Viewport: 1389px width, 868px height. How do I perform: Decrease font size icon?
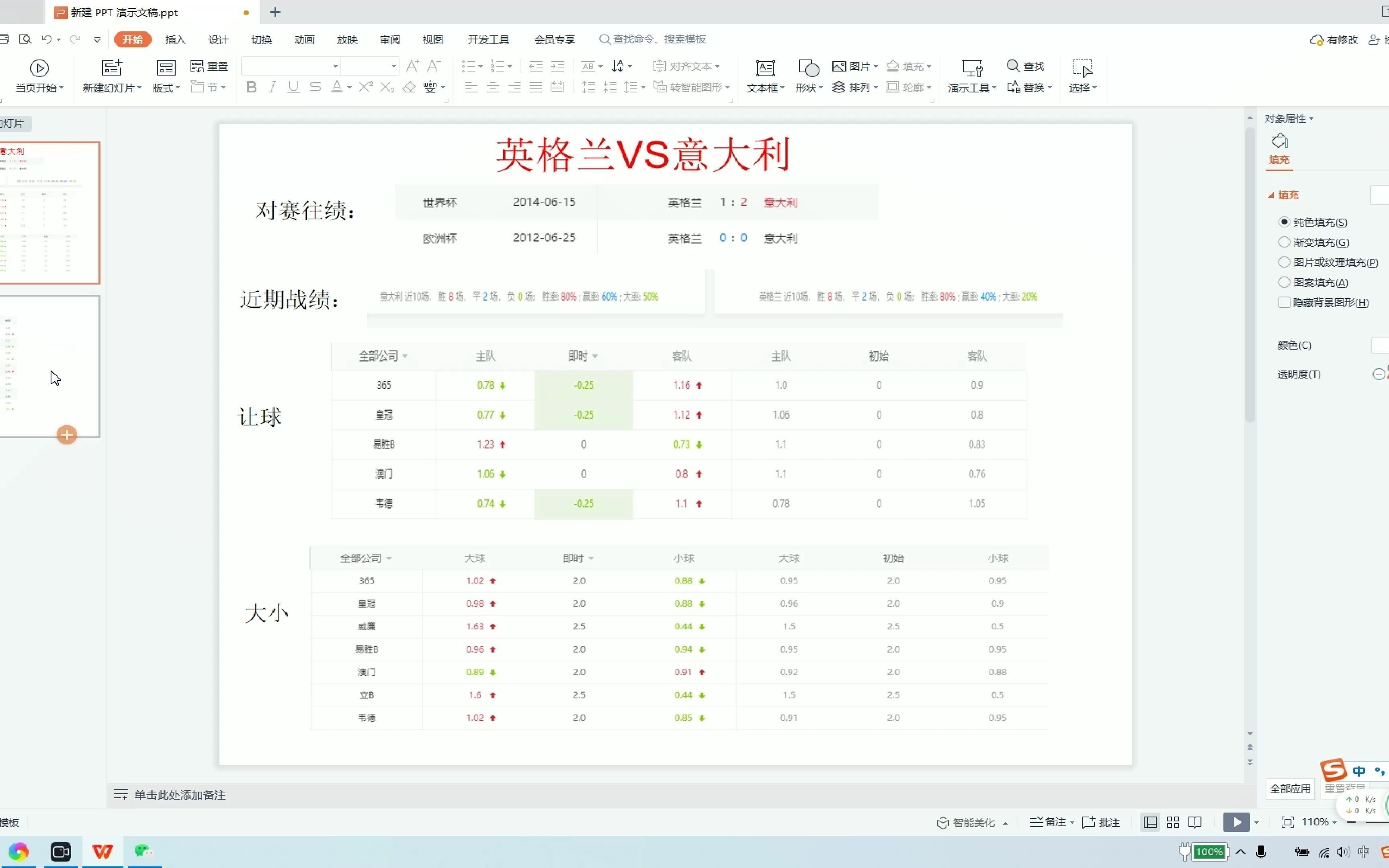pyautogui.click(x=434, y=66)
